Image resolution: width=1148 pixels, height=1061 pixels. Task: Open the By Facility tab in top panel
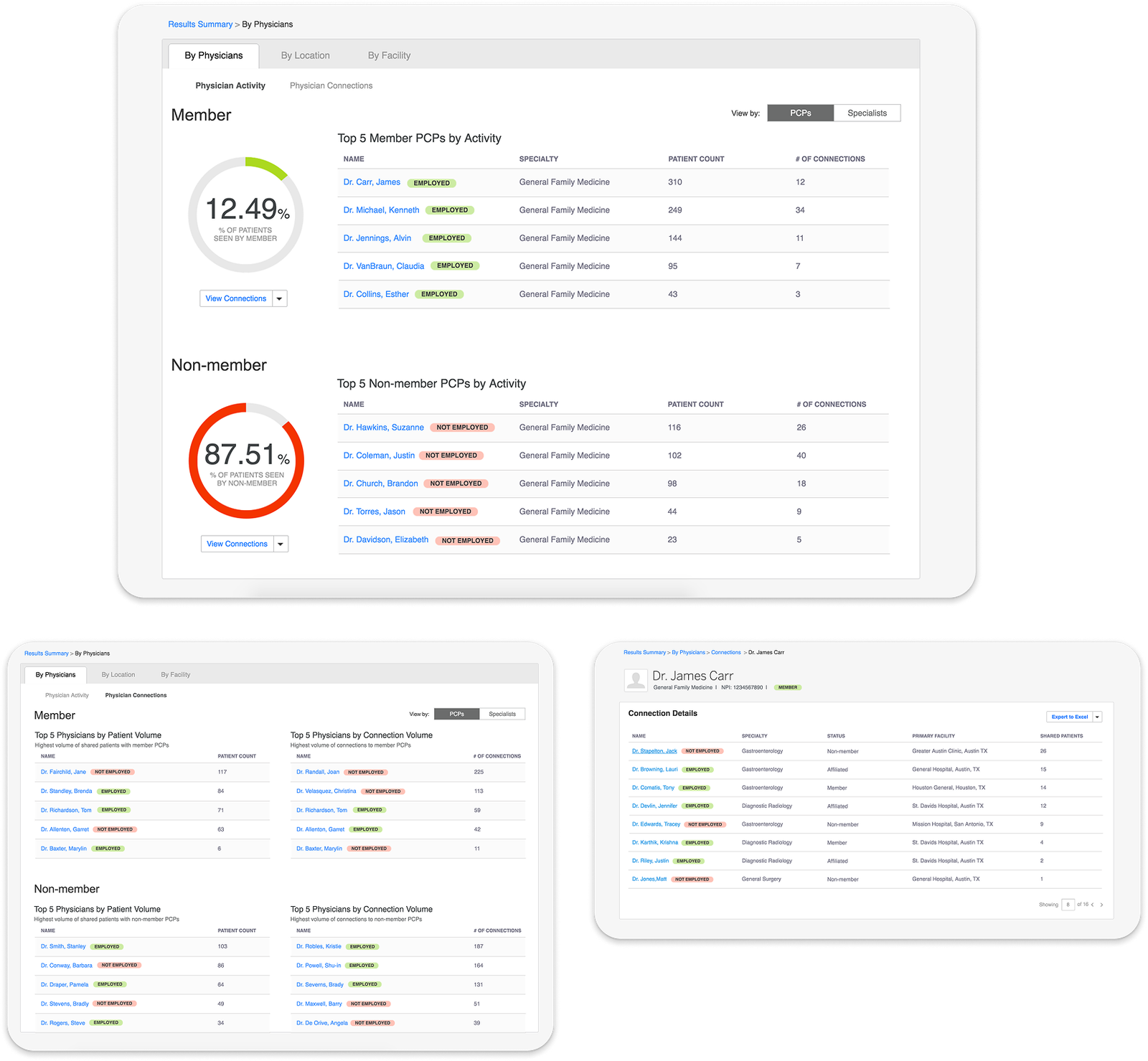click(389, 55)
